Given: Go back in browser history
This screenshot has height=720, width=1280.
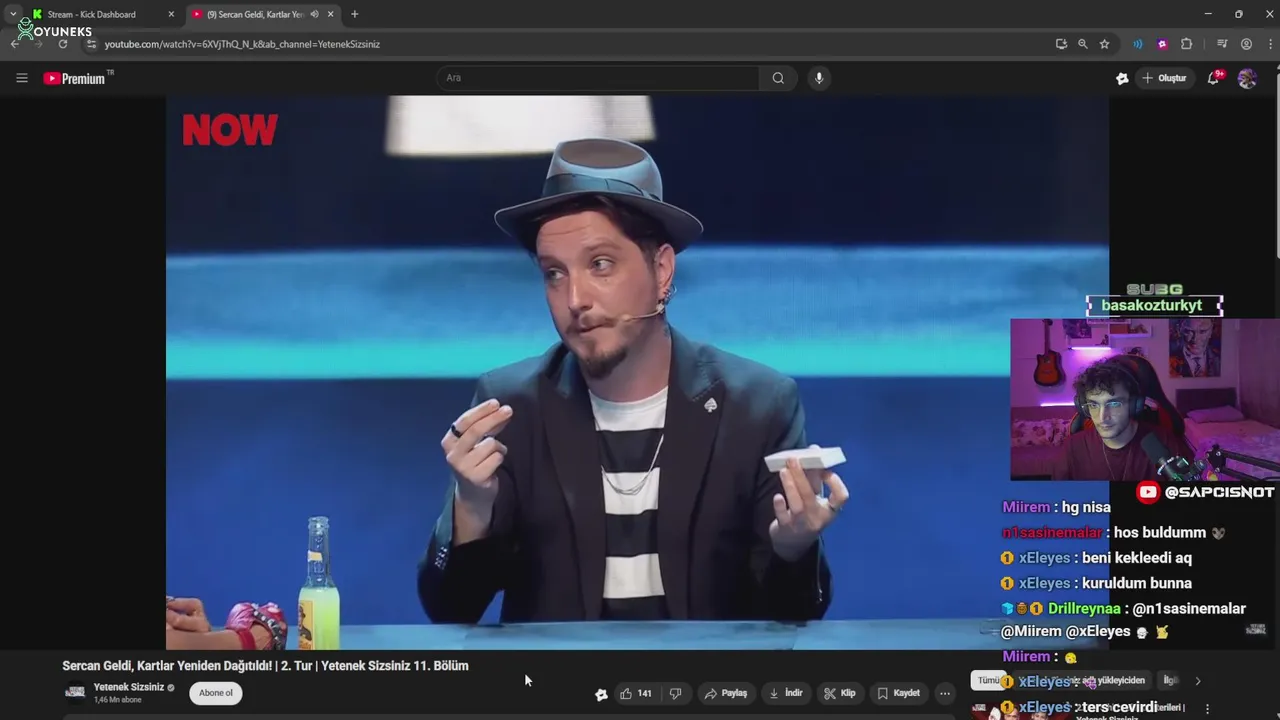Looking at the screenshot, I should tap(15, 44).
